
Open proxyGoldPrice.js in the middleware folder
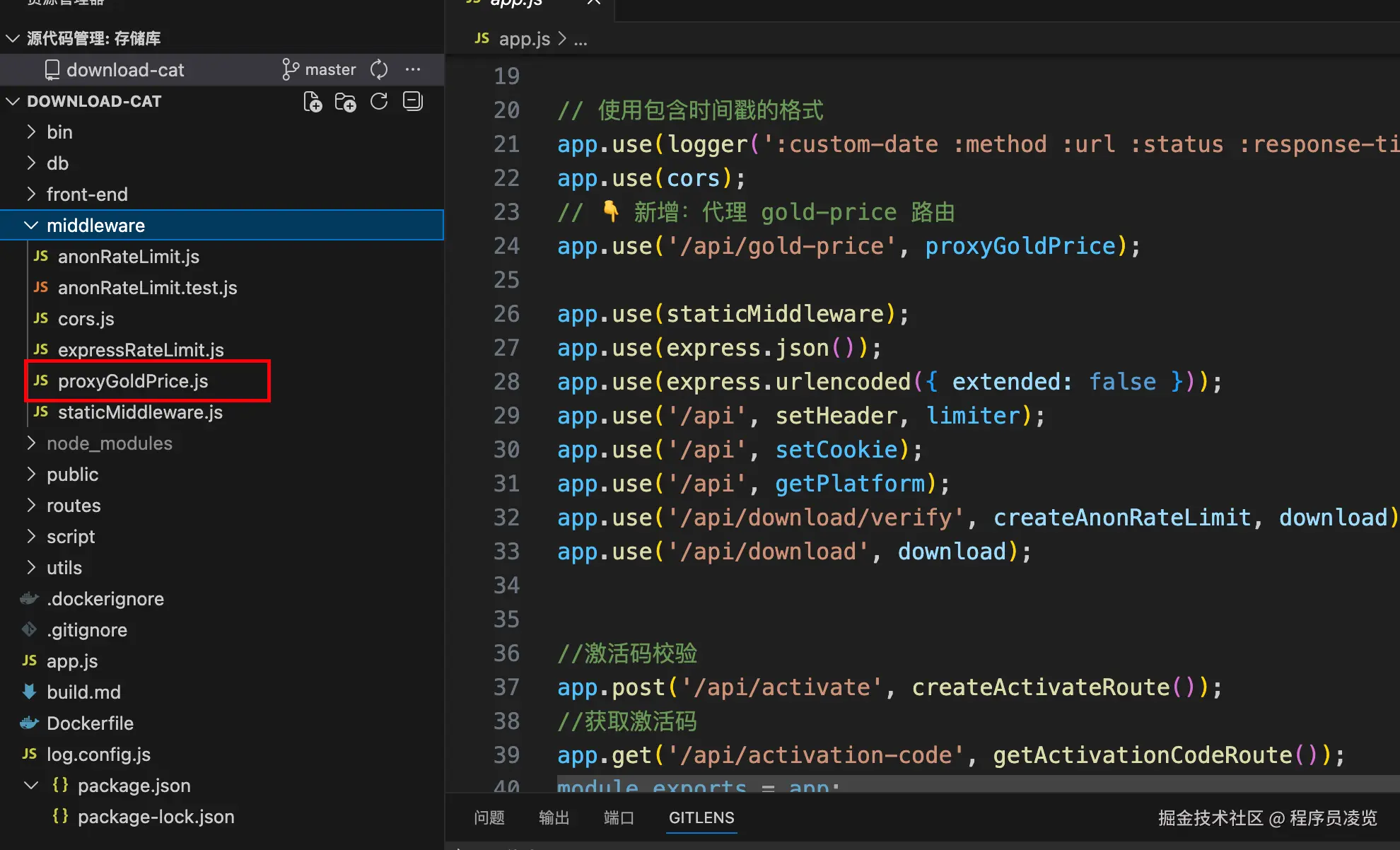[x=133, y=381]
